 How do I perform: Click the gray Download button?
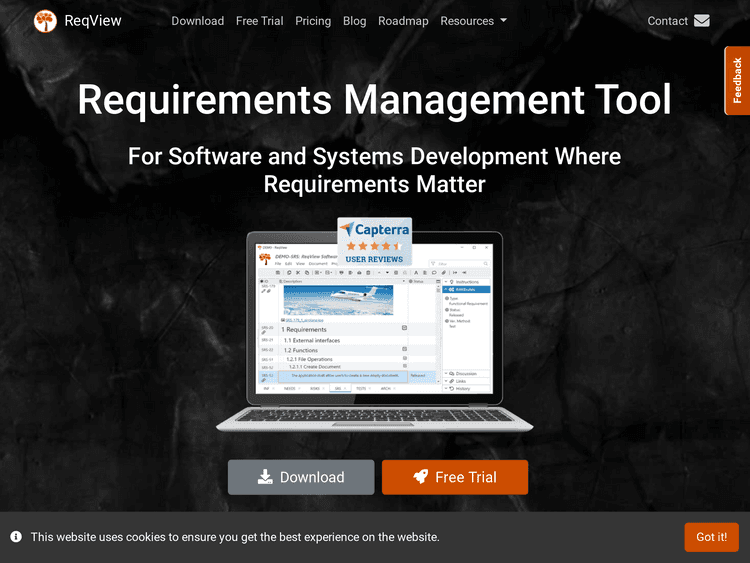point(301,477)
